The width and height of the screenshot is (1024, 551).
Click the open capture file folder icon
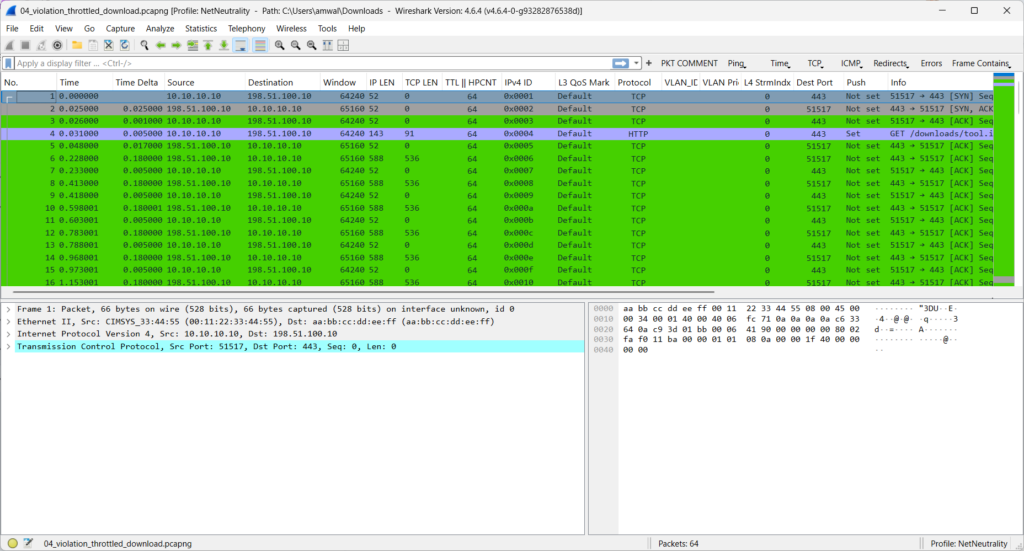point(76,45)
